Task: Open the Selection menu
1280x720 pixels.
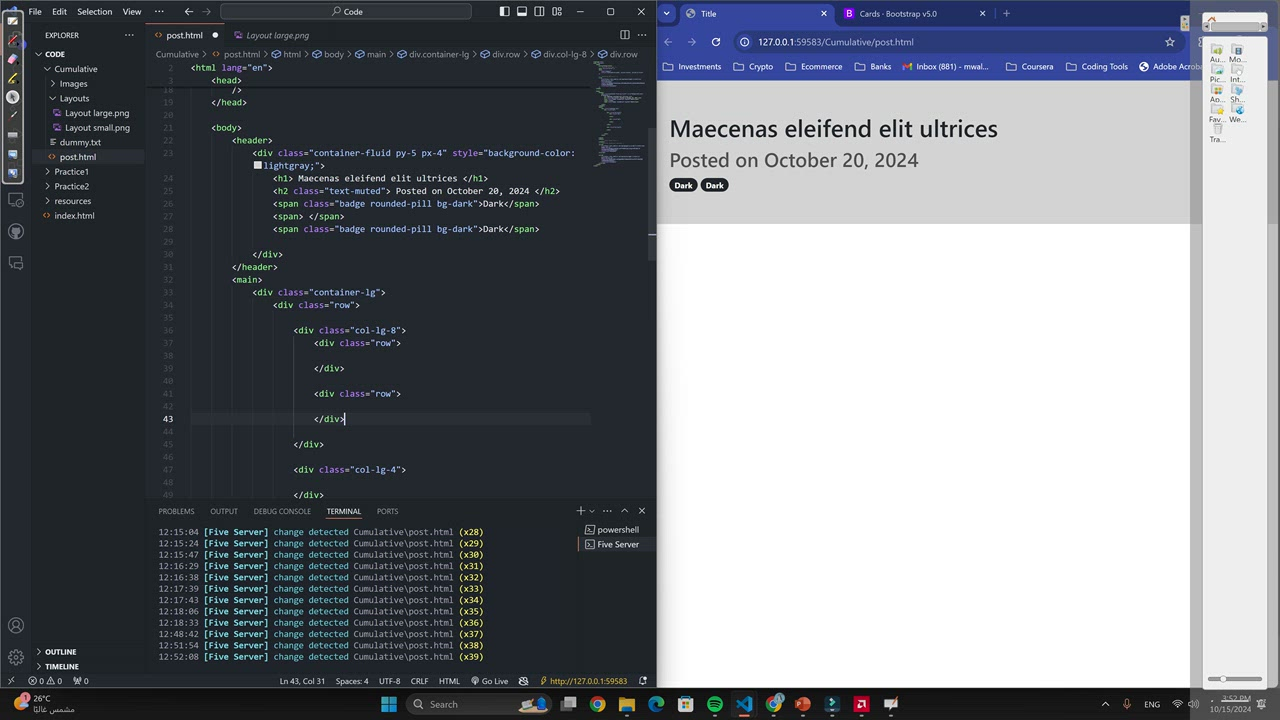Action: [x=95, y=12]
